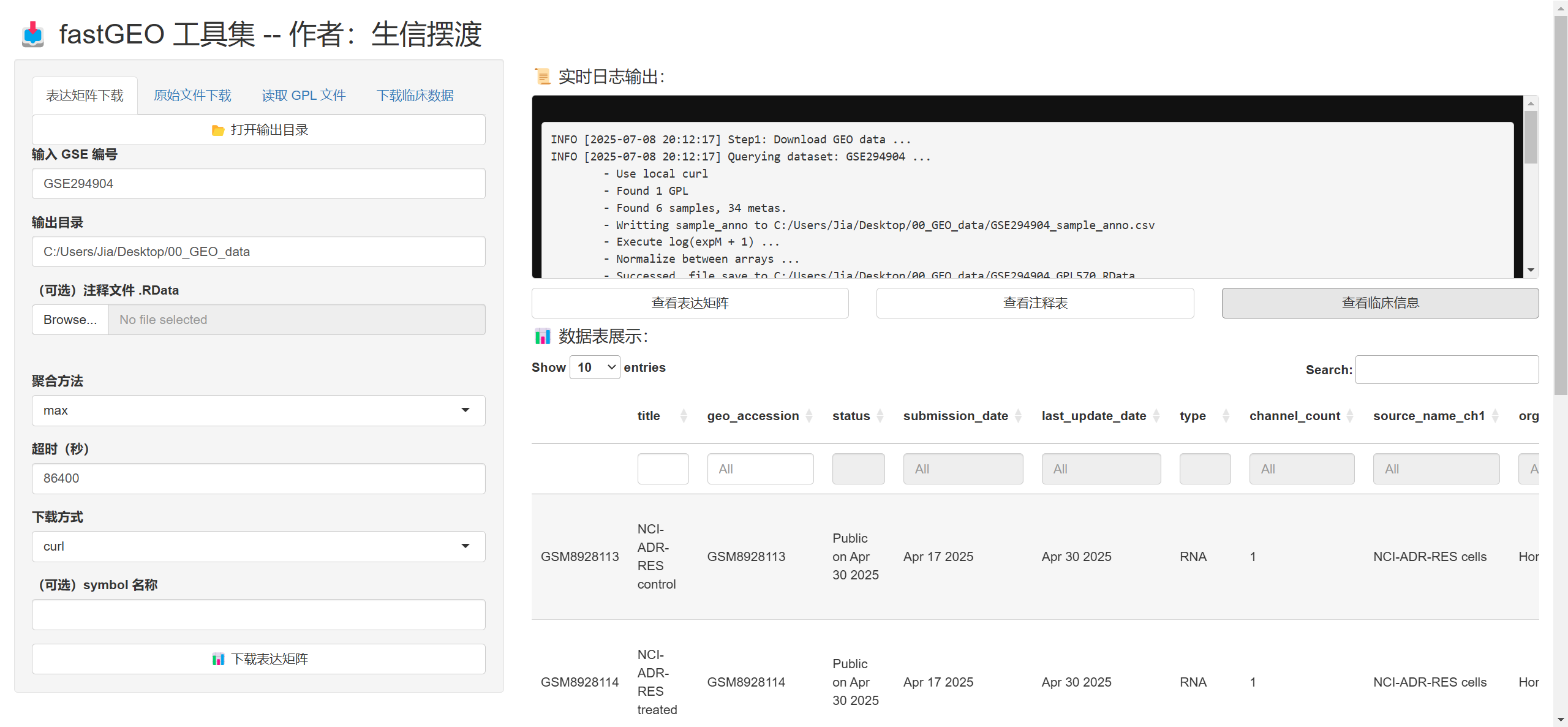The width and height of the screenshot is (1568, 727).
Task: Sort by geo_accession column arrows
Action: (809, 416)
